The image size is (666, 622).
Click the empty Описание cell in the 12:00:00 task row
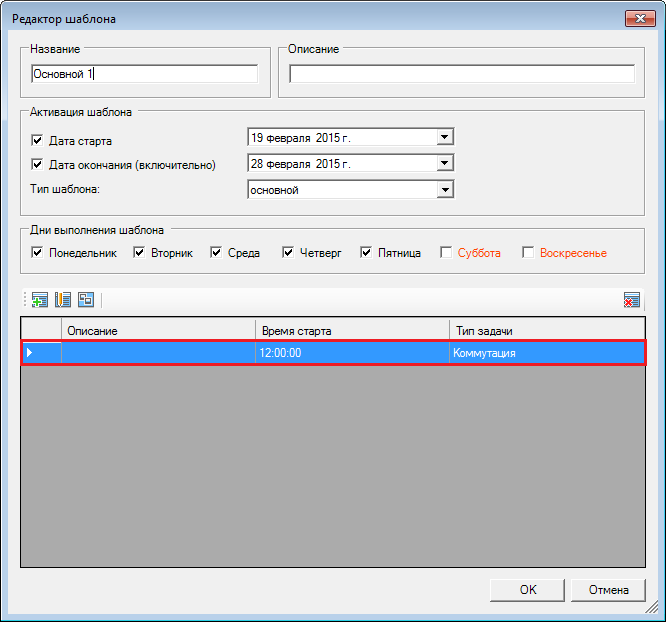[x=158, y=353]
